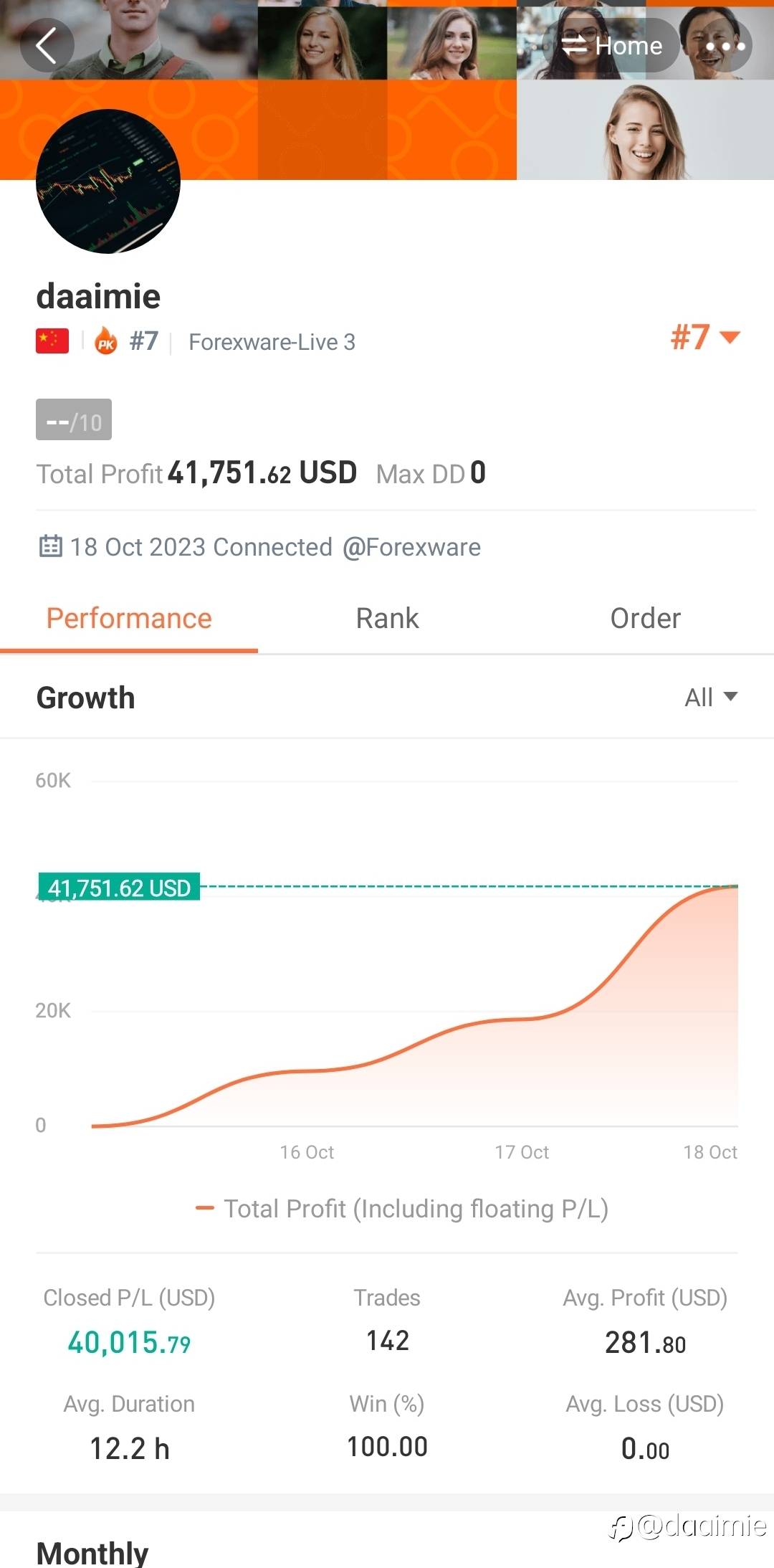
Task: Toggle Total Profit legend series on chart
Action: [x=402, y=1209]
